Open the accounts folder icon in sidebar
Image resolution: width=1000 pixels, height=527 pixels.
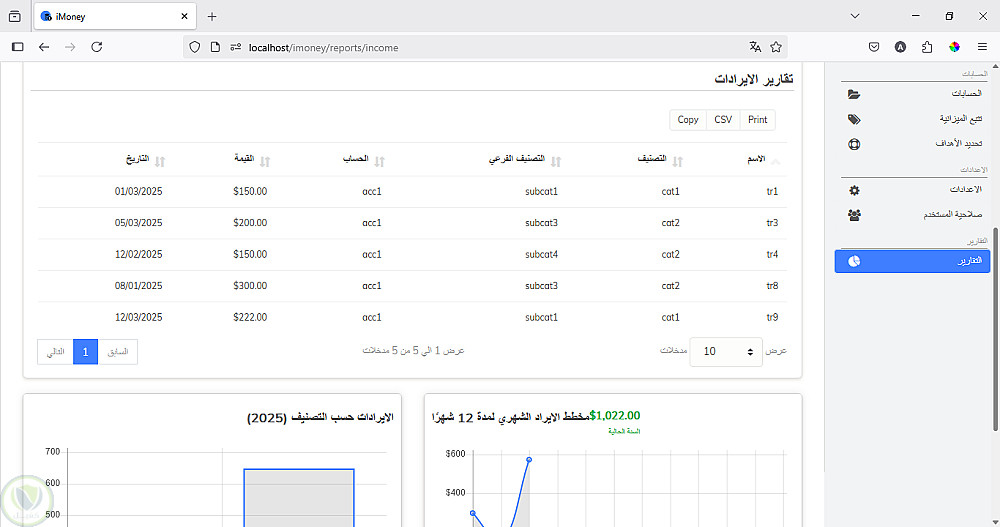pyautogui.click(x=854, y=94)
